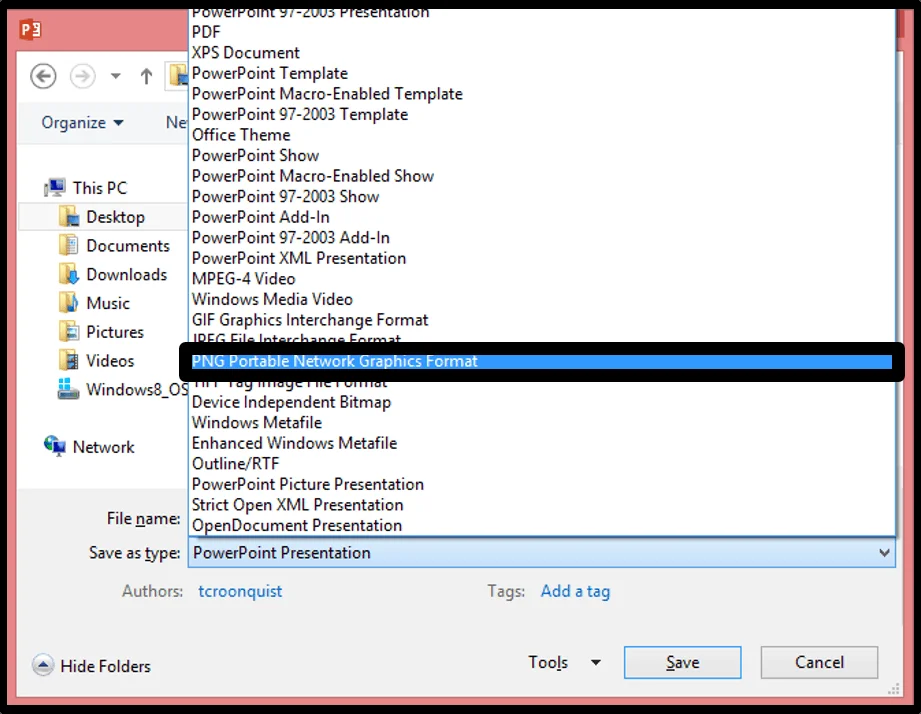Choose PowerPoint Show file type
Screen dimensions: 921x714
(x=542, y=156)
